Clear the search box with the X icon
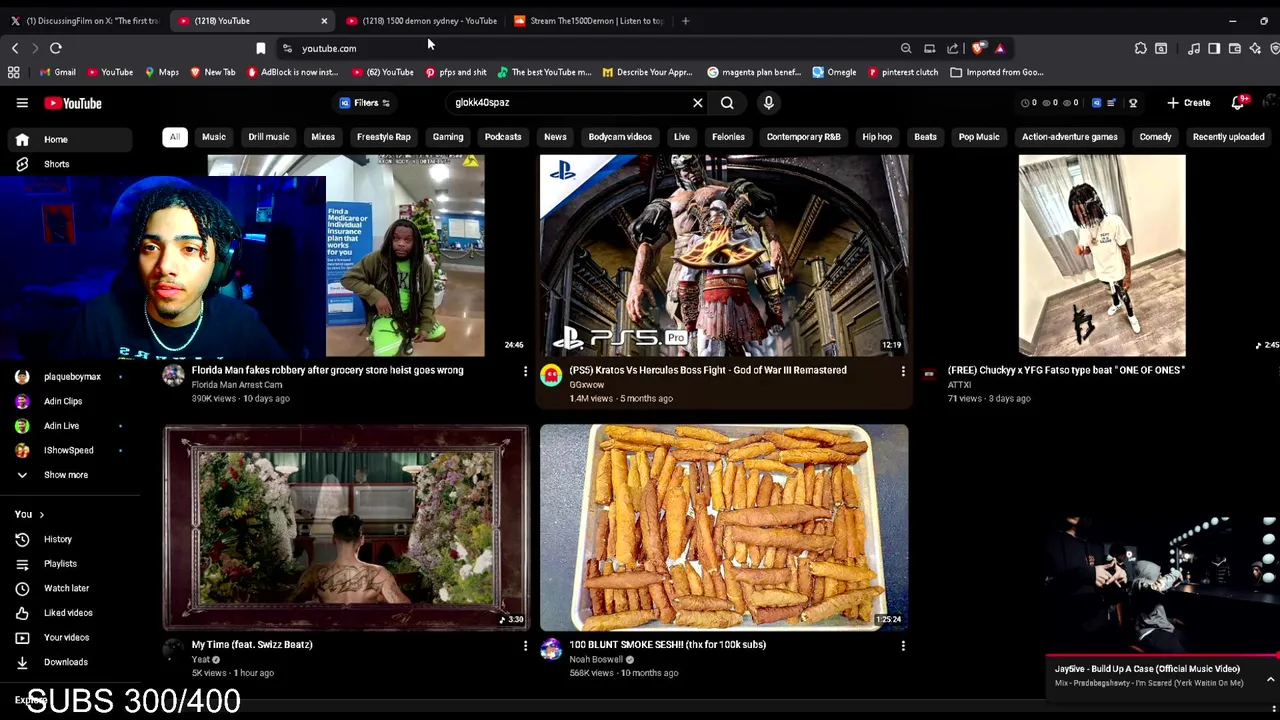The width and height of the screenshot is (1280, 720). pyautogui.click(x=698, y=102)
